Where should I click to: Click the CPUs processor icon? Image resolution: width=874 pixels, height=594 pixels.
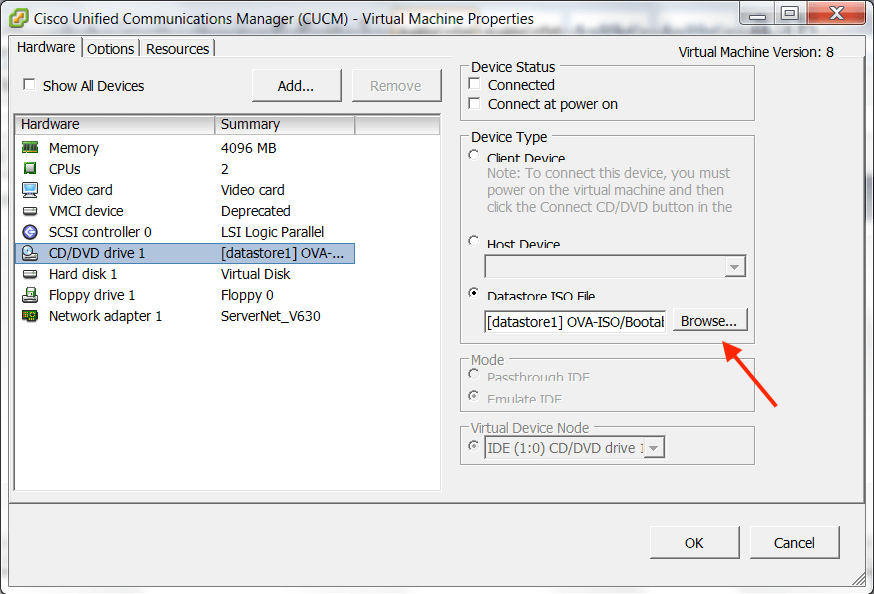30,168
